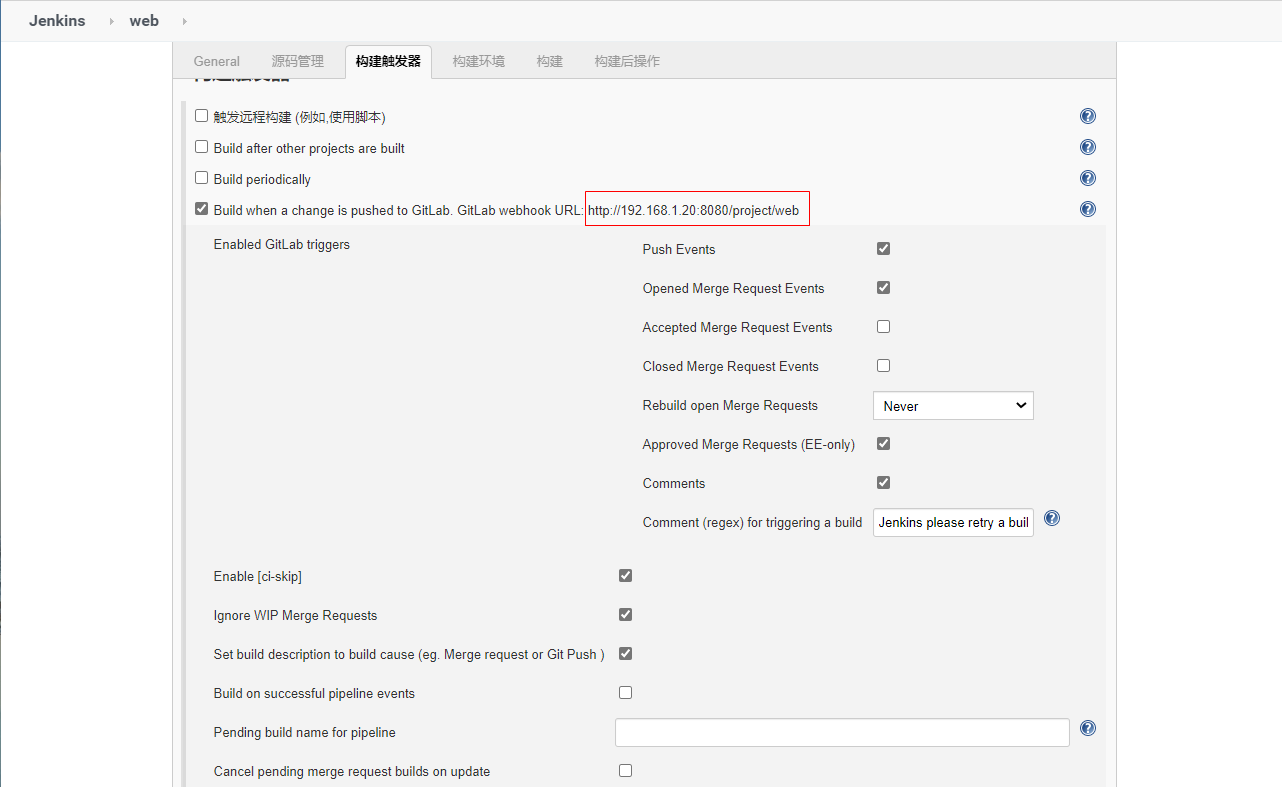Check the Build periodically option

pyautogui.click(x=202, y=178)
